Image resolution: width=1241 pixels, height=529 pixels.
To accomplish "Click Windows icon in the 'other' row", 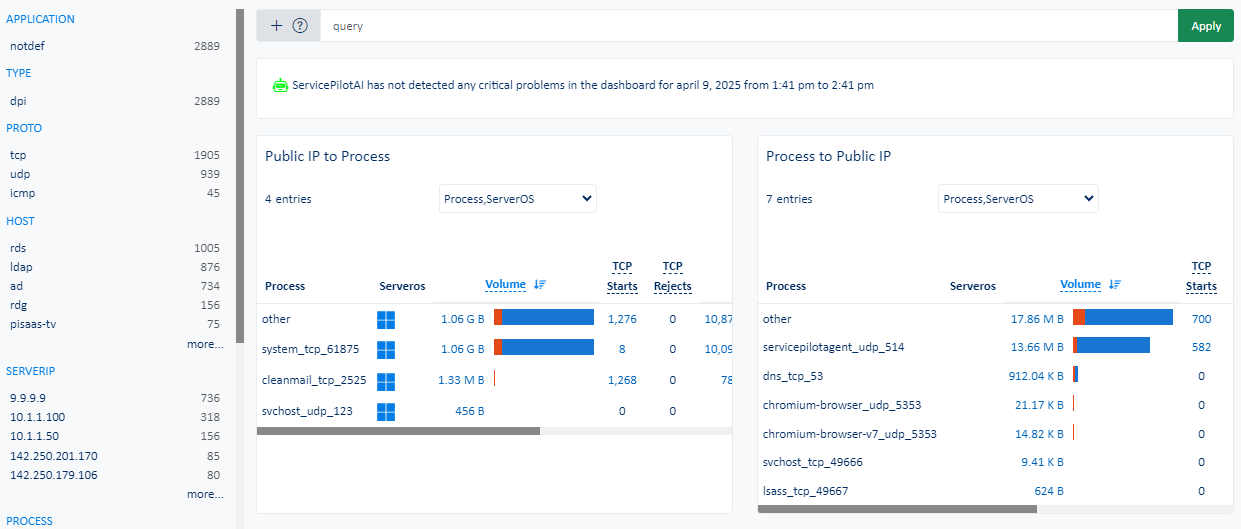I will click(x=386, y=319).
